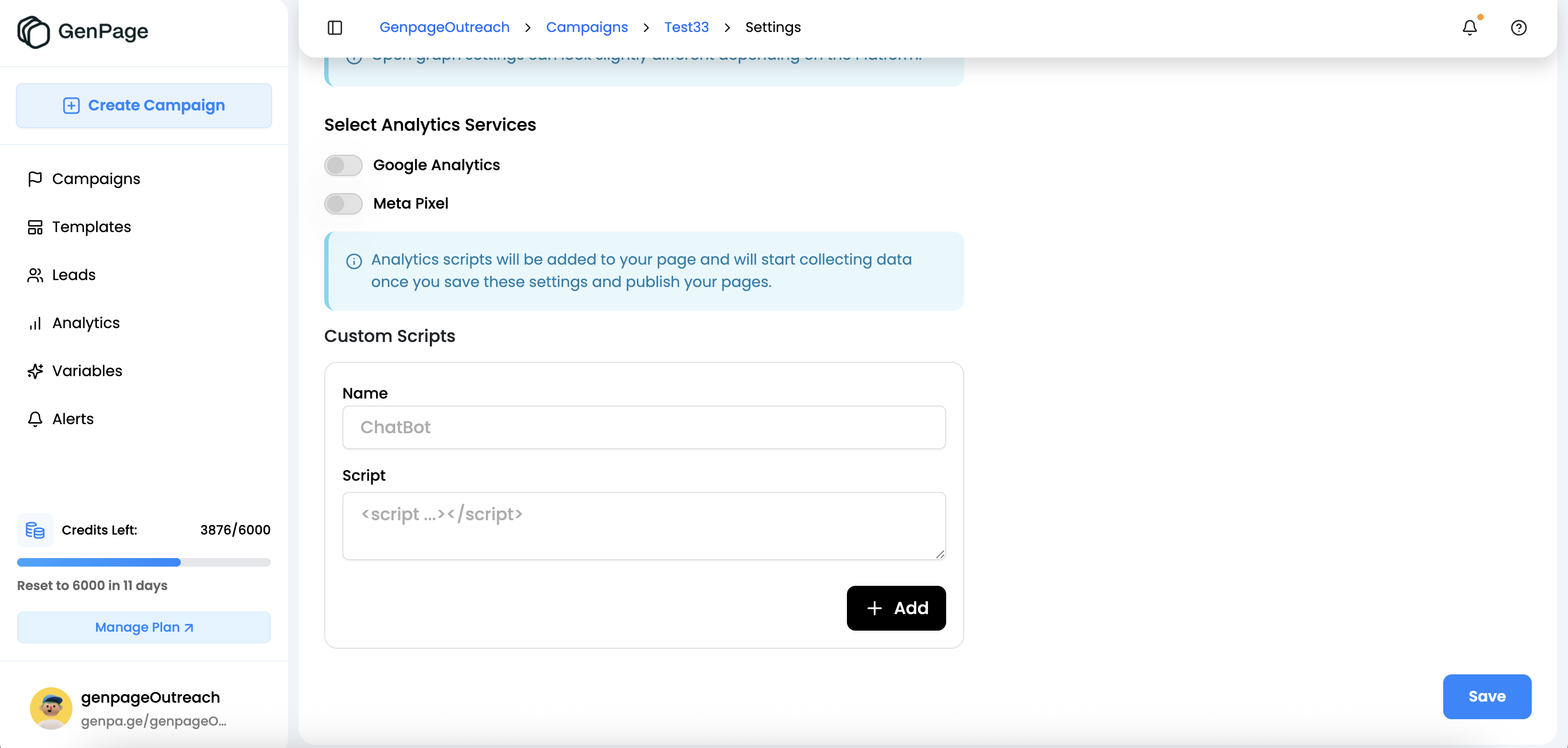Click the Leads people icon

tap(35, 275)
